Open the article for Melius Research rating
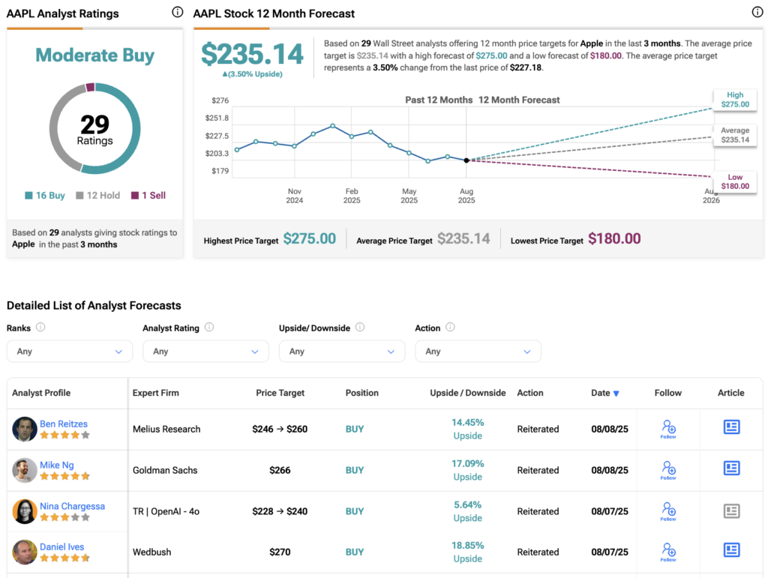Screen dimensions: 768x578 pyautogui.click(x=731, y=427)
